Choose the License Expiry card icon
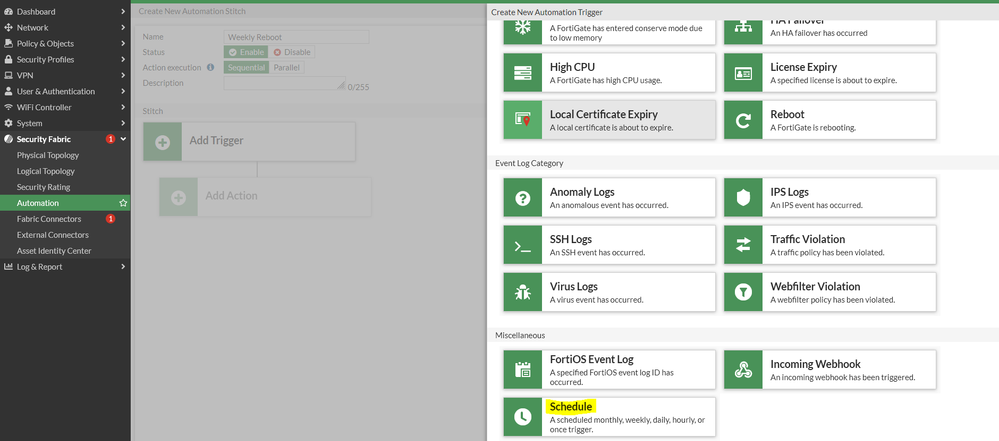 (743, 72)
